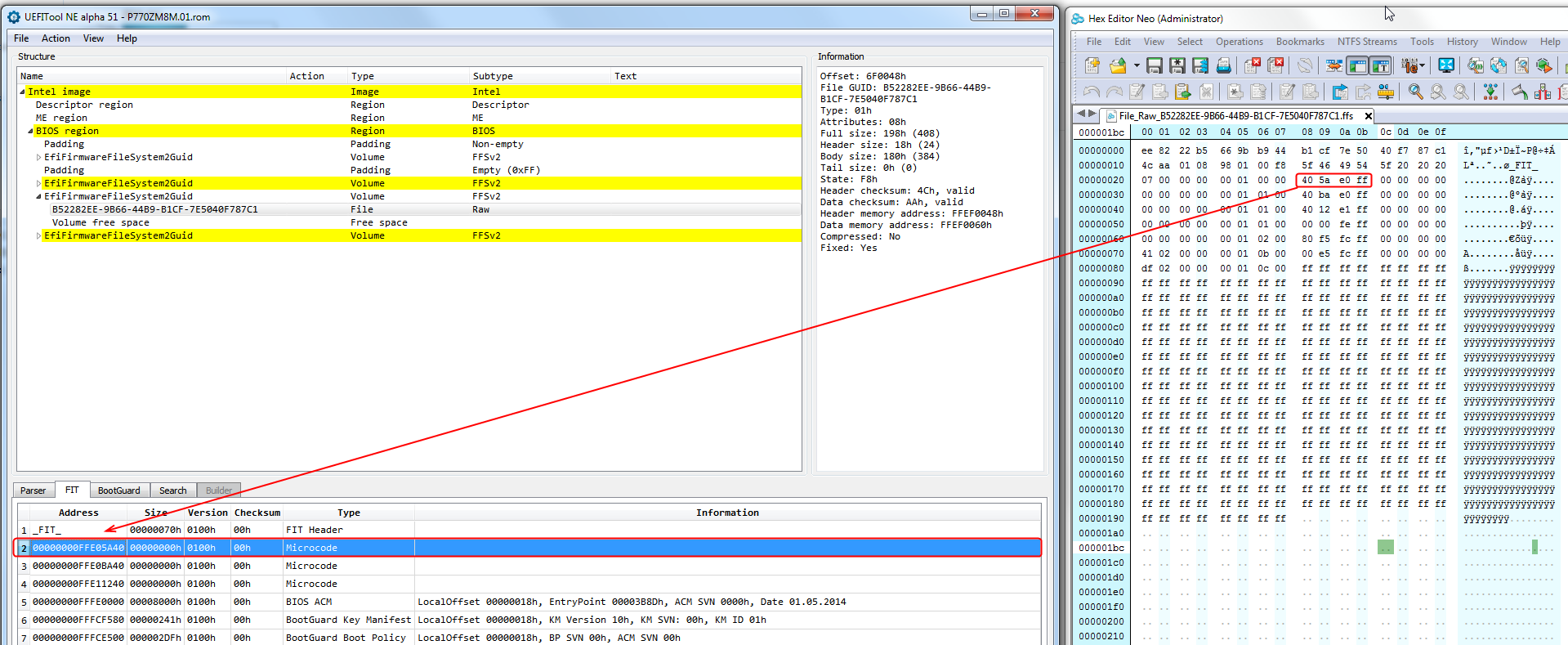Click the magnifier Find icon in second row
Screen dimensions: 1568x645
(x=1416, y=92)
